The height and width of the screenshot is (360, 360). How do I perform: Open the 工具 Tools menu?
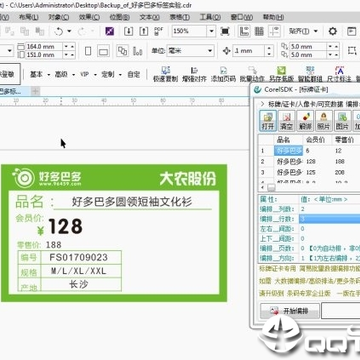(x=210, y=17)
